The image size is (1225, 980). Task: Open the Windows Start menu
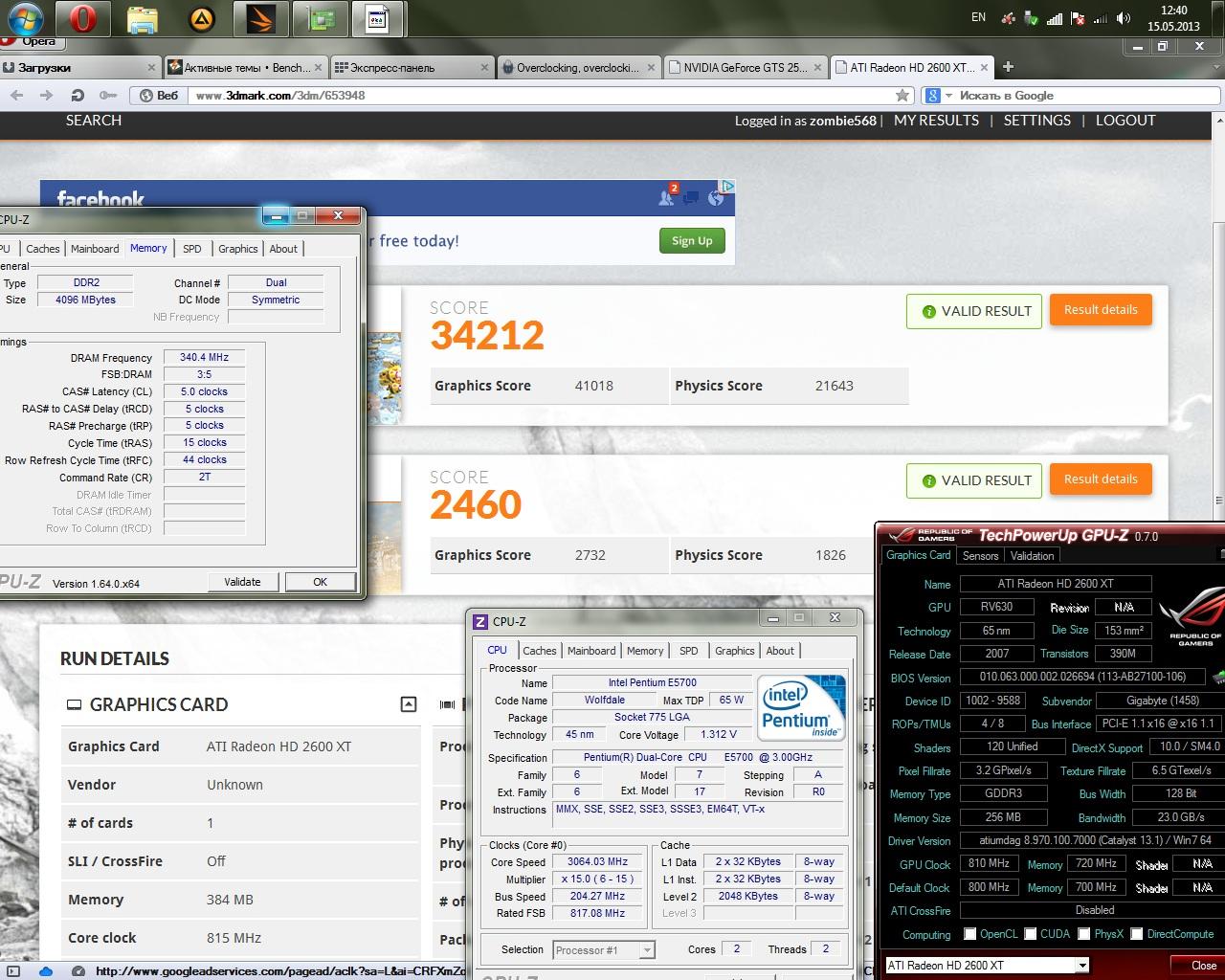(x=25, y=17)
